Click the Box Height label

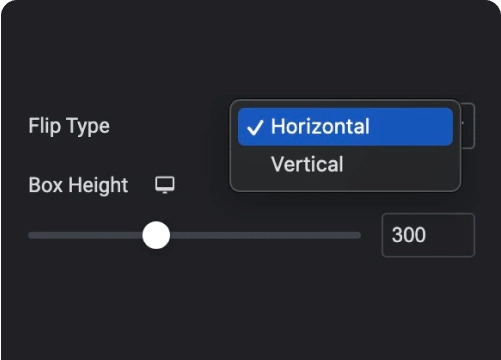tap(78, 185)
